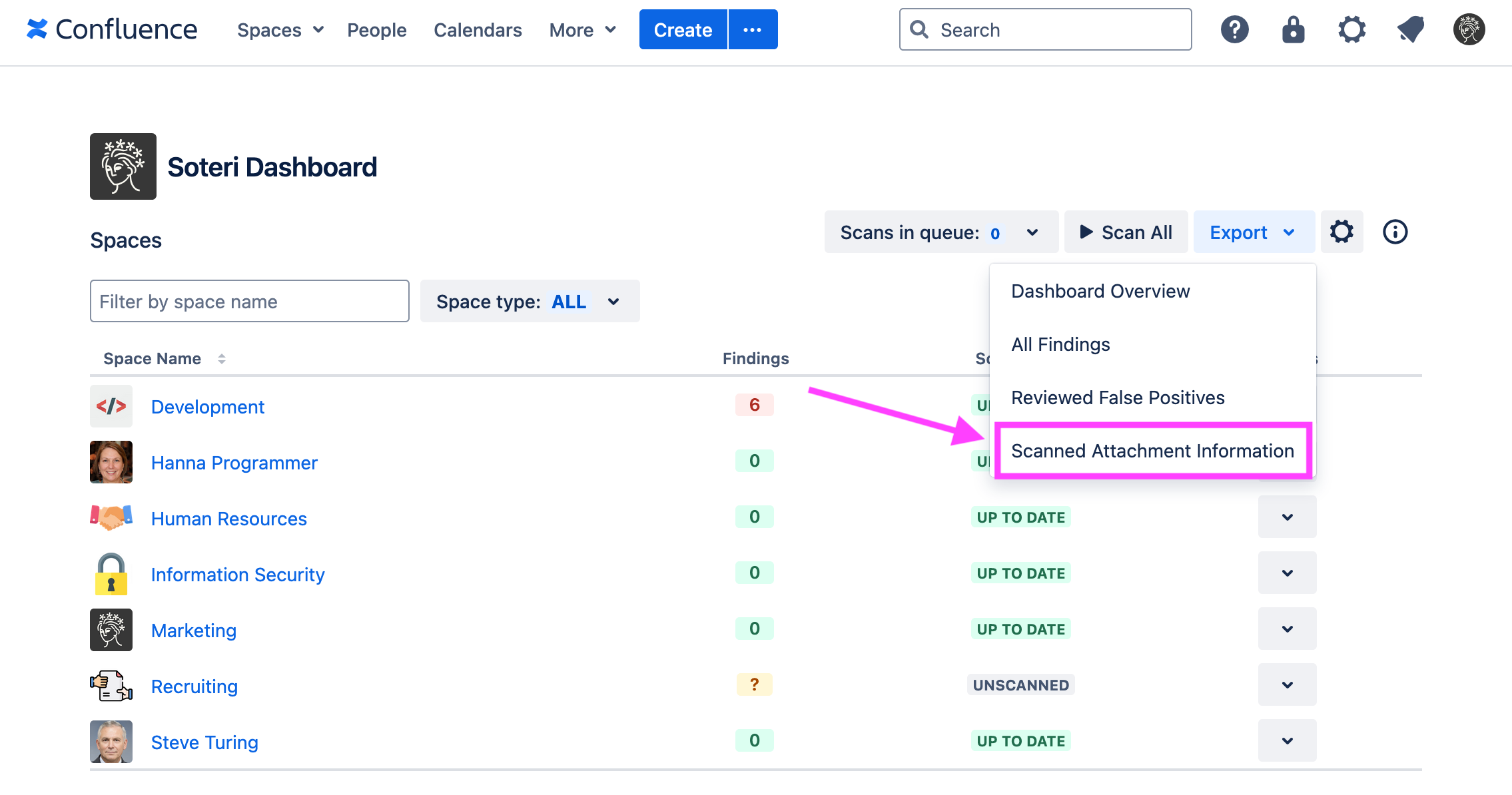Open the Hanna Programmer space

click(x=234, y=462)
